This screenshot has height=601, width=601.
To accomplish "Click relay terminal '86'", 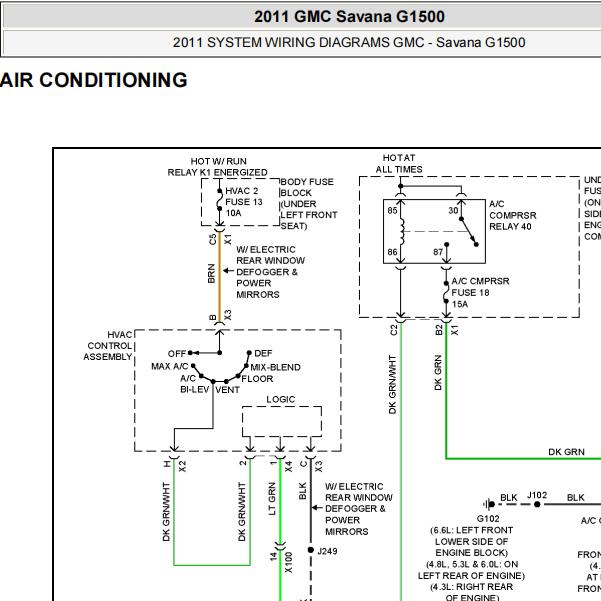I will tap(392, 252).
